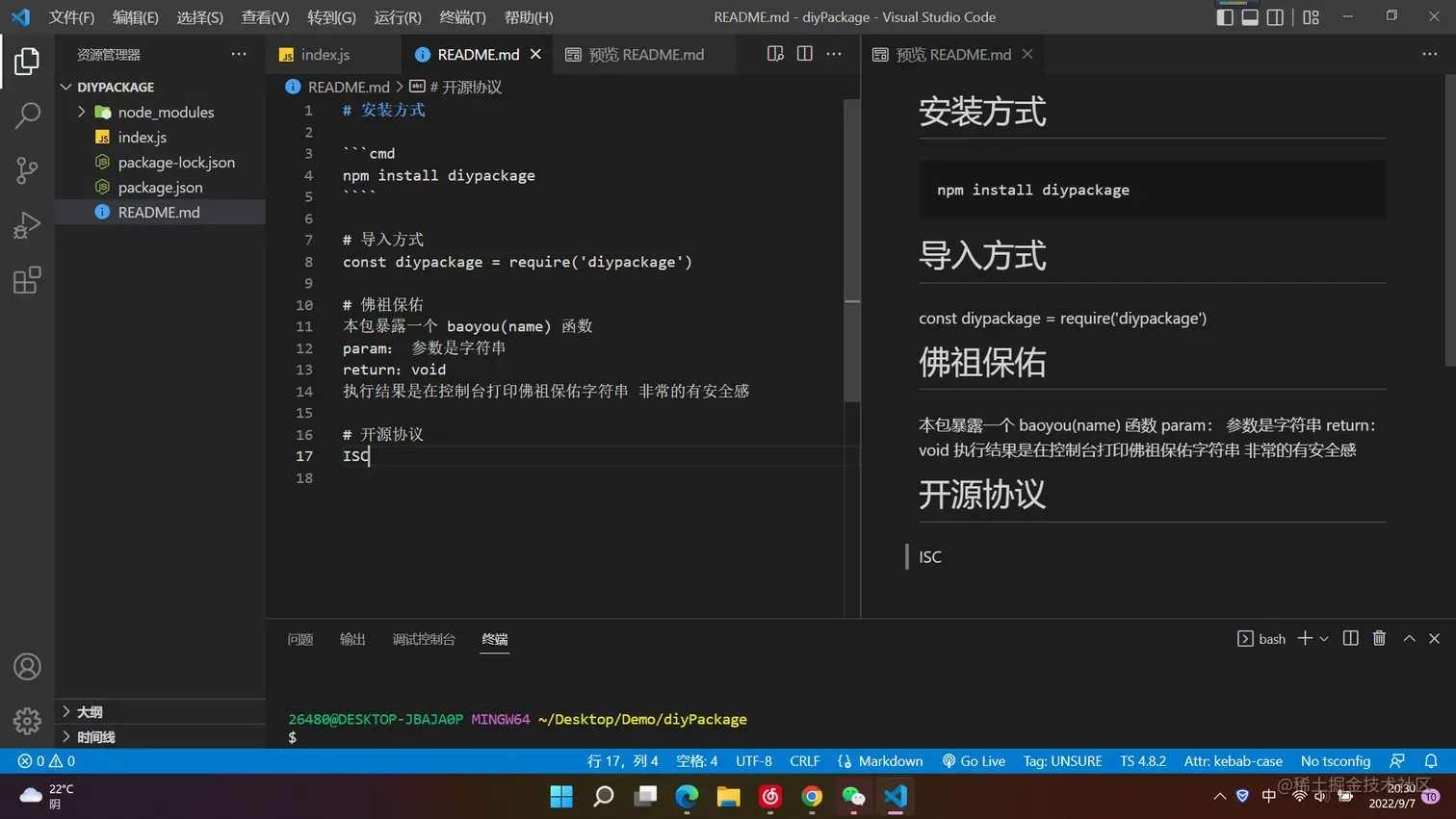Split the terminal
Viewport: 1456px width, 819px height.
(x=1350, y=638)
